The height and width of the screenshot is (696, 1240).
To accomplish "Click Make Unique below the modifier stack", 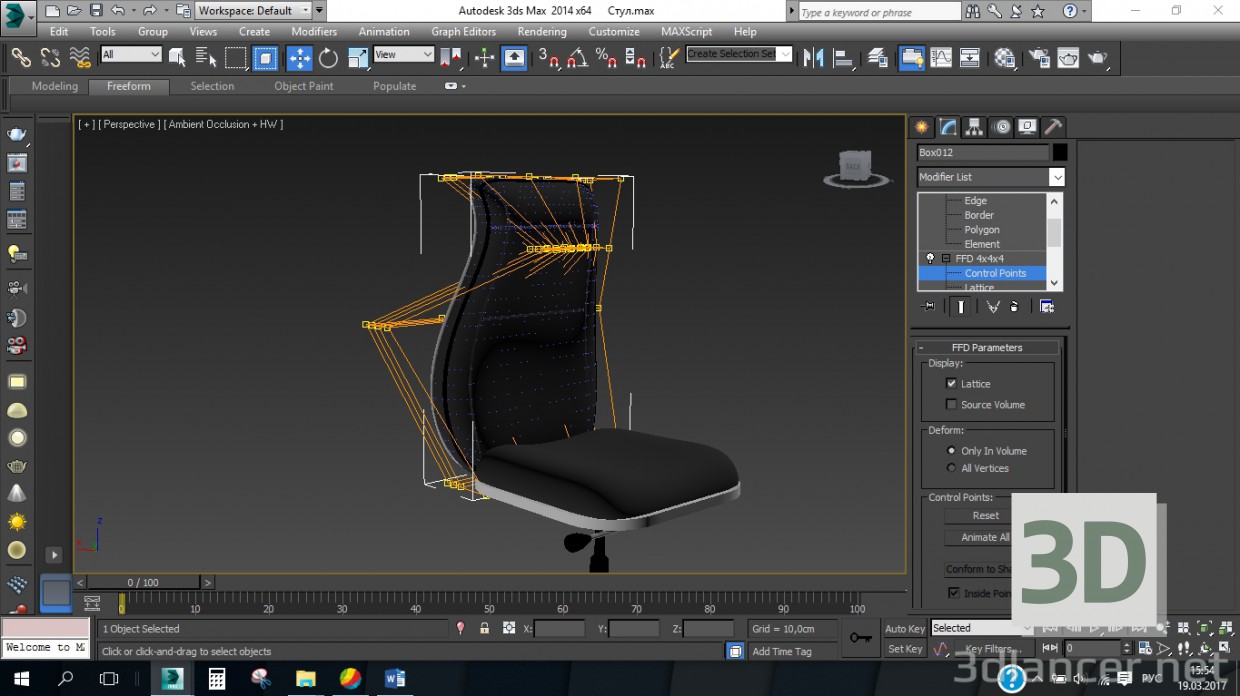I will [x=992, y=307].
